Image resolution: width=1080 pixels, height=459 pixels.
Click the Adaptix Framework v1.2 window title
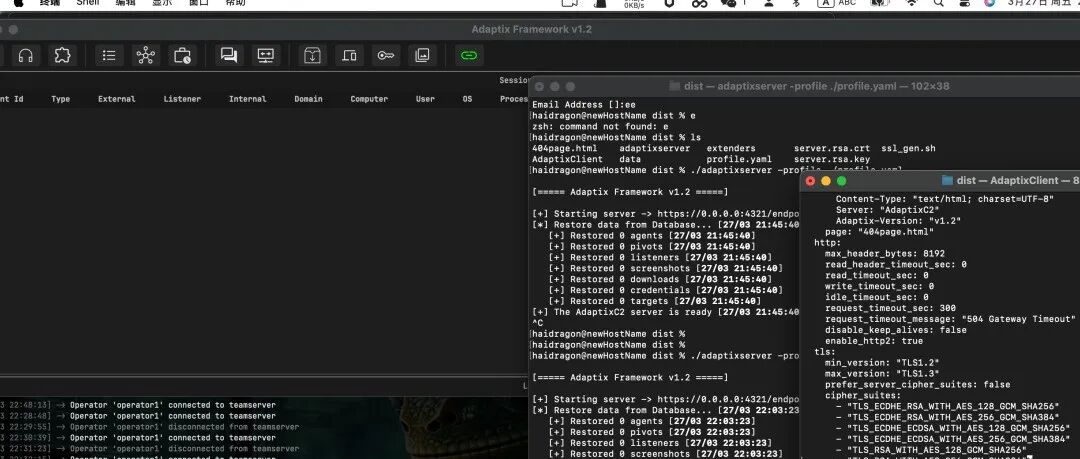532,30
